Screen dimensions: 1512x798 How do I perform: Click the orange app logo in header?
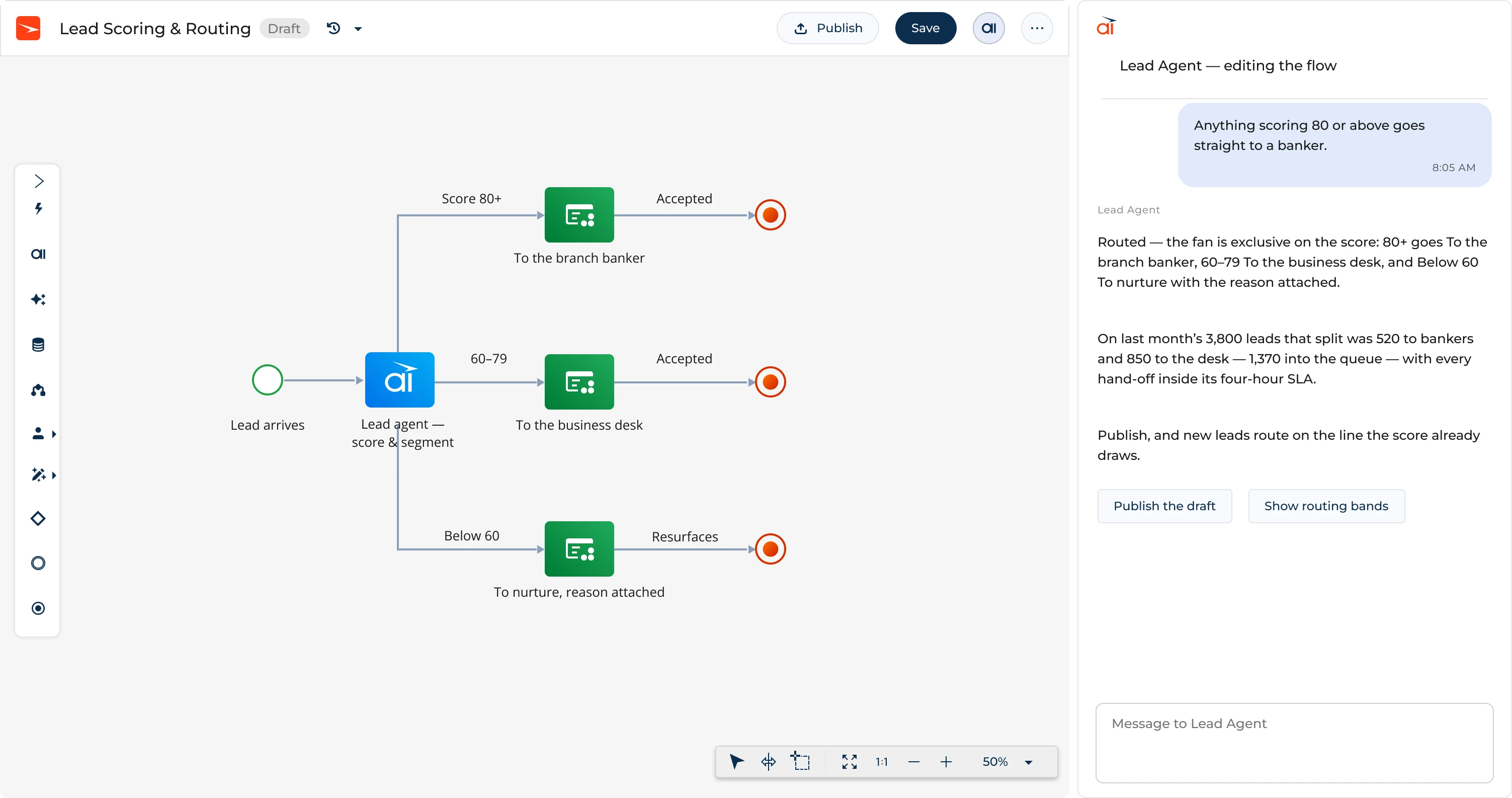point(28,28)
